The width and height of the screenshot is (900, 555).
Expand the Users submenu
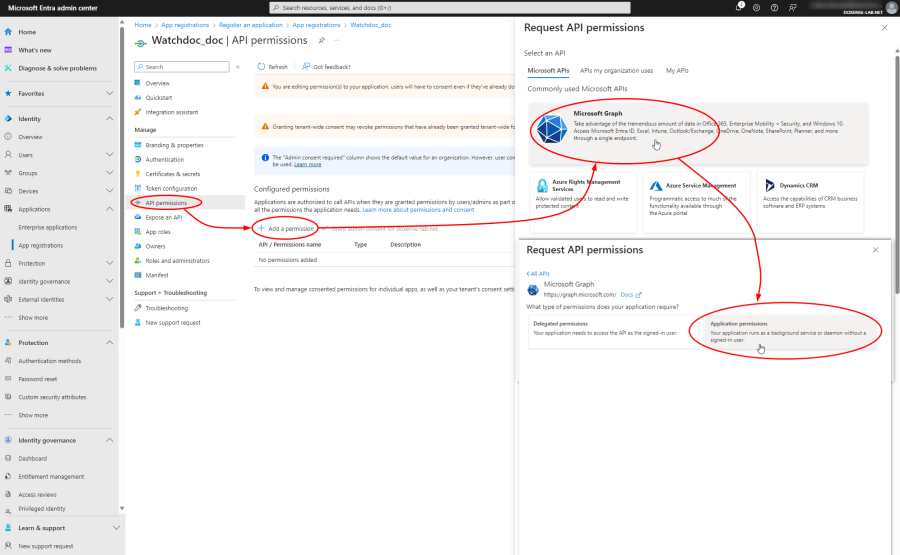(x=110, y=155)
